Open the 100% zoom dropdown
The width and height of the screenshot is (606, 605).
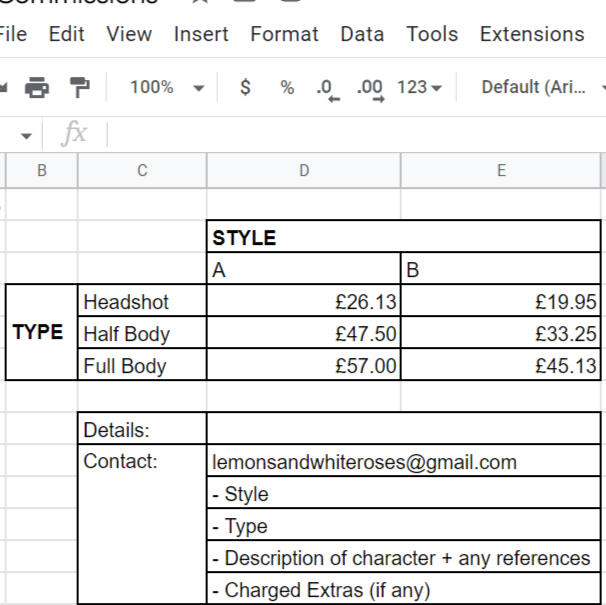[167, 87]
